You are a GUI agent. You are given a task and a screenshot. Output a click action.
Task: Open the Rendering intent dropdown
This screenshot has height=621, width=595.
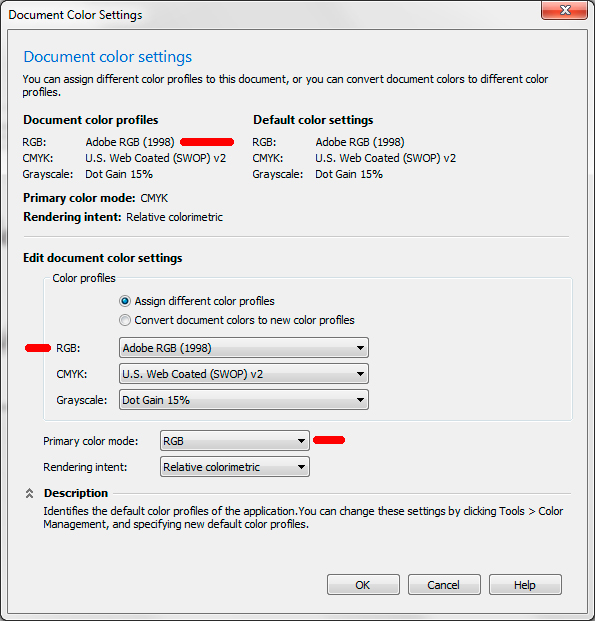(235, 467)
